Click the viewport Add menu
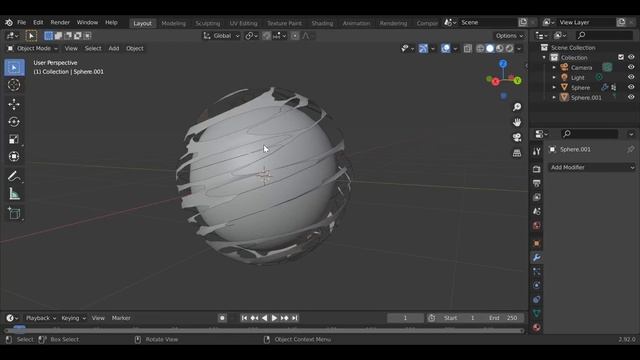640x360 pixels. pyautogui.click(x=113, y=49)
